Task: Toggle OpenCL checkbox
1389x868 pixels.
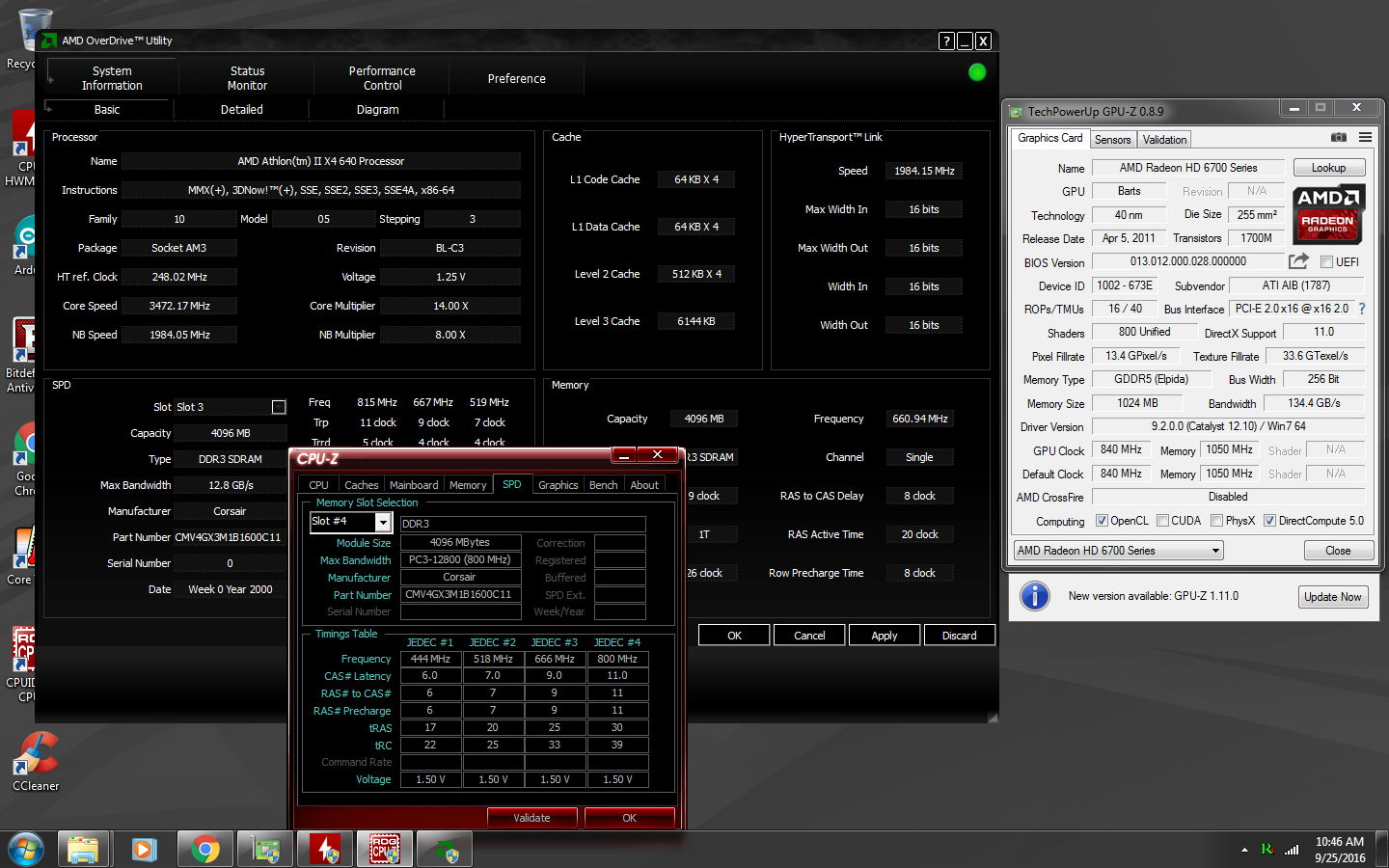Action: click(1102, 521)
